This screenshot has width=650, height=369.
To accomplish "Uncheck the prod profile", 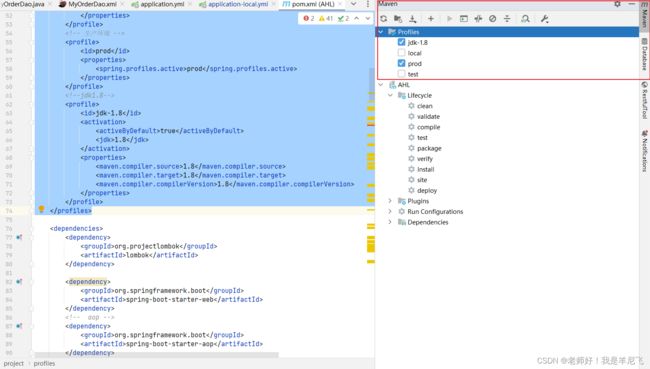I will tap(401, 63).
